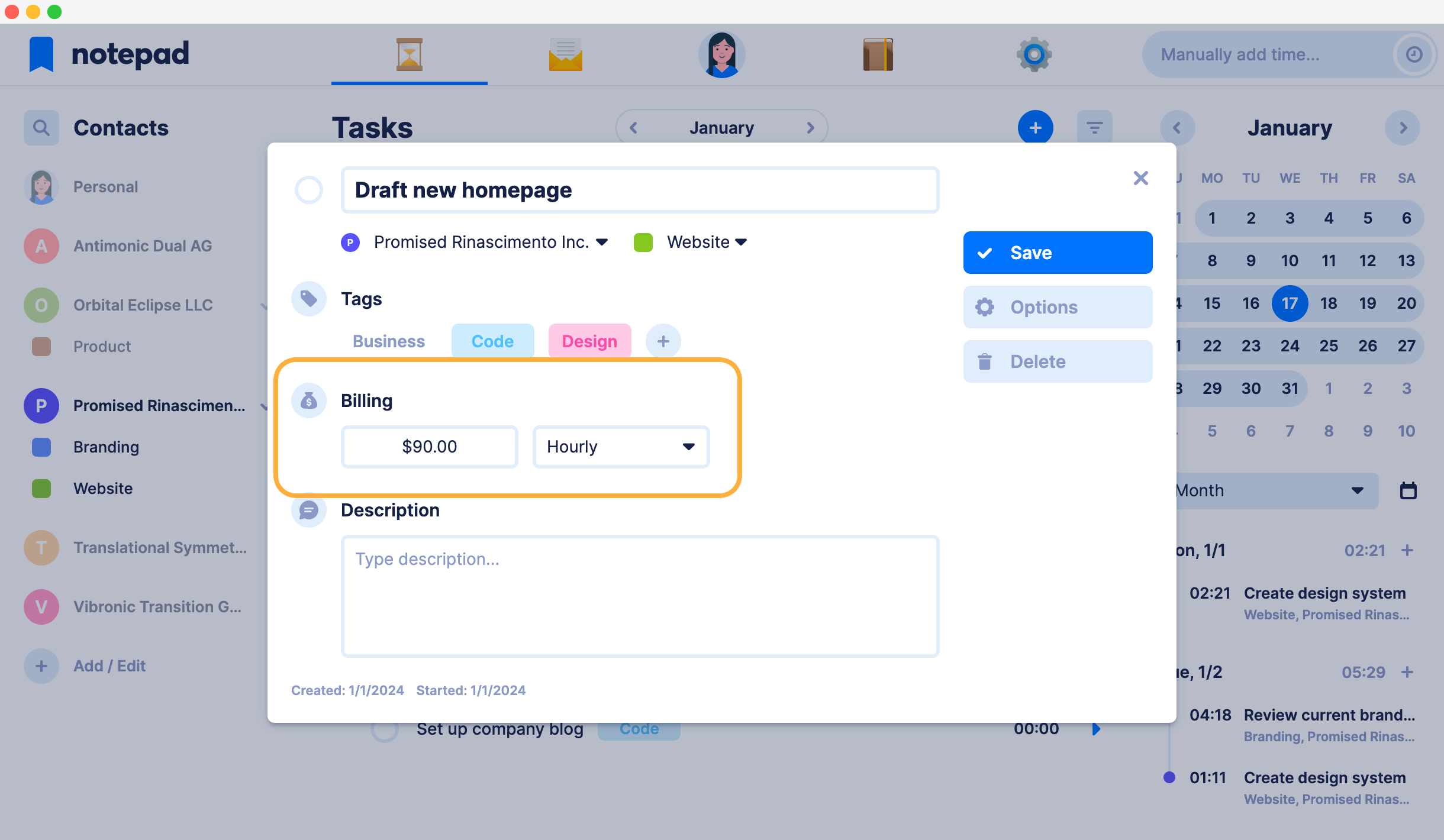Enable the Business tag on task

point(390,340)
